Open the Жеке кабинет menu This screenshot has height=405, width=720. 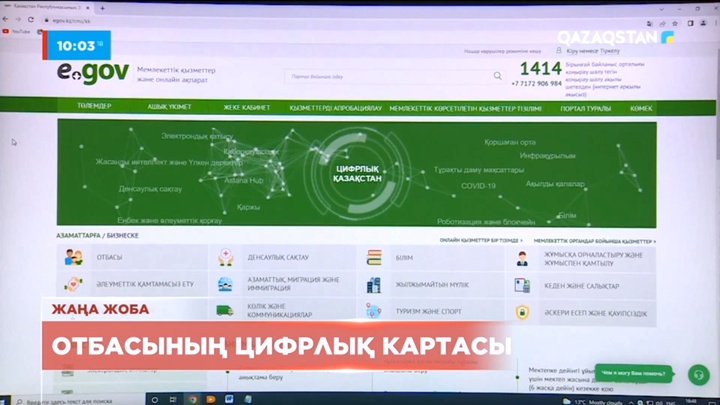(x=247, y=107)
